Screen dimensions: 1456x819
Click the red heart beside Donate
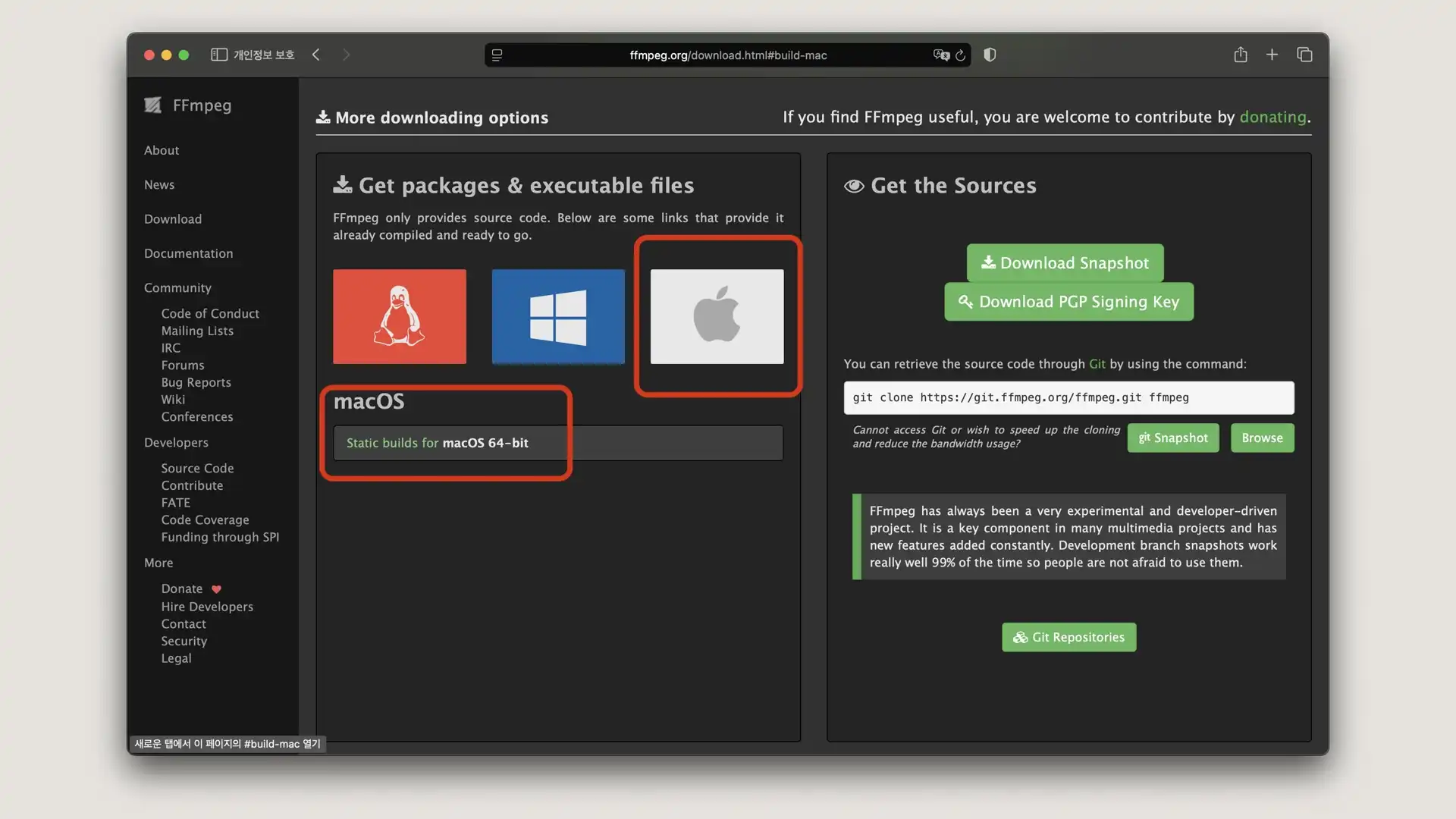pyautogui.click(x=216, y=589)
